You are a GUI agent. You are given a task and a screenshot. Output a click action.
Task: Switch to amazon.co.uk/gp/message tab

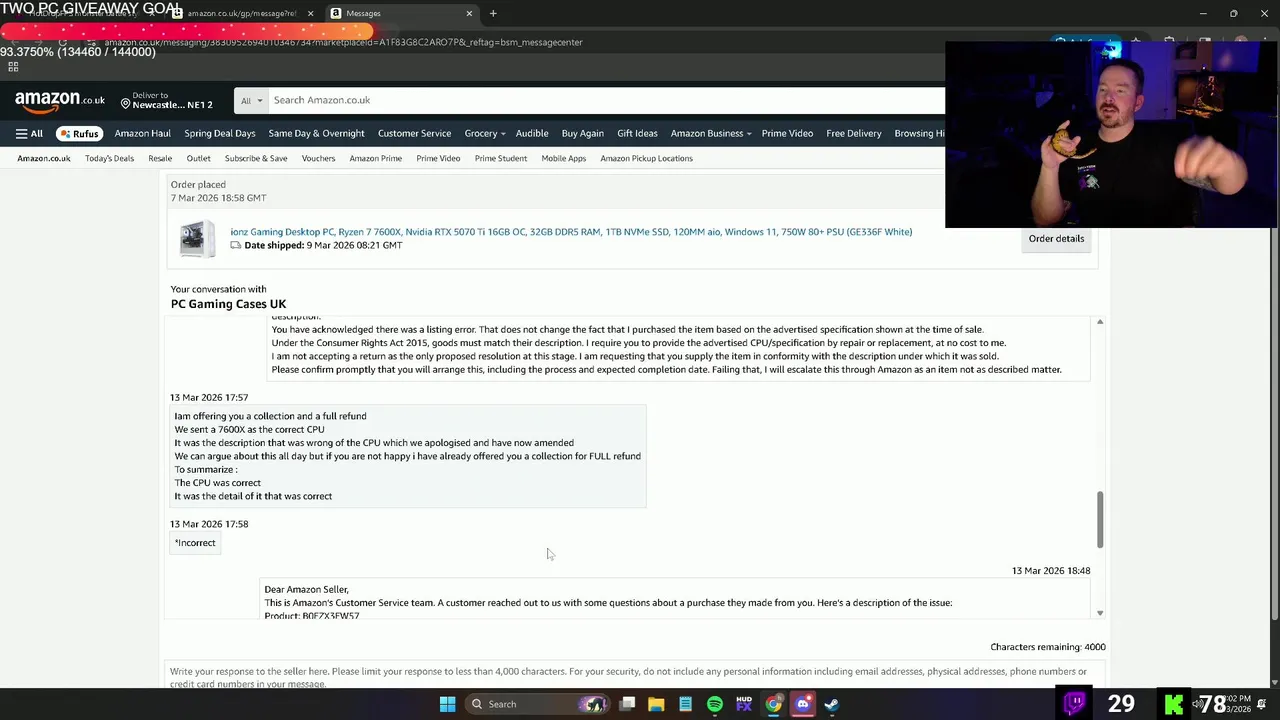point(243,13)
